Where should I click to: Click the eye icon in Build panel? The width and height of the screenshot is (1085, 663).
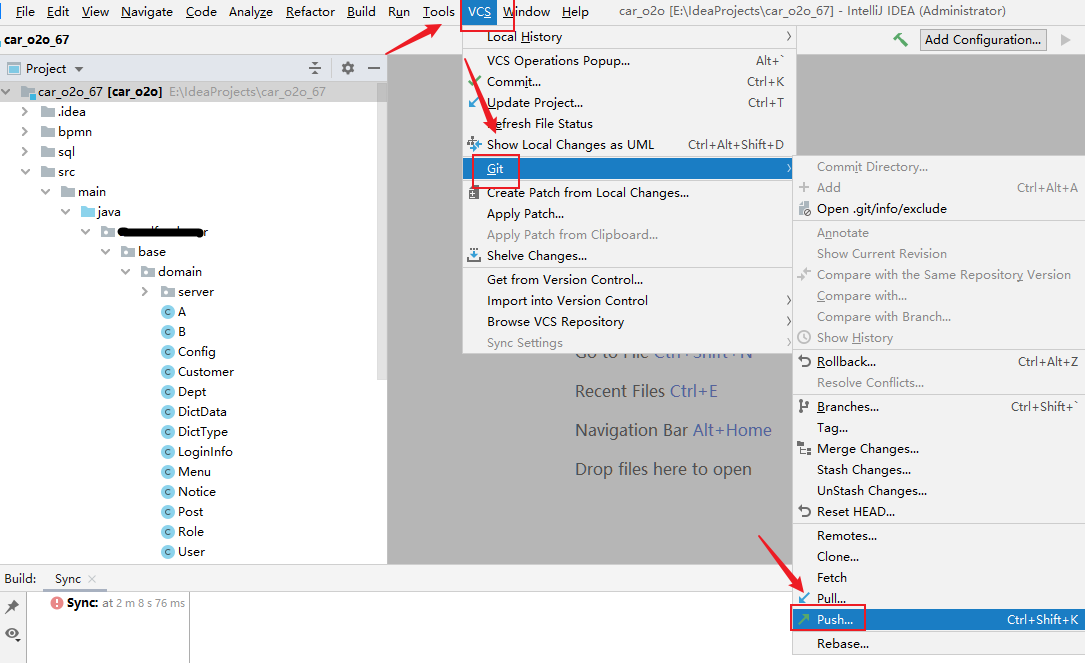click(x=12, y=634)
